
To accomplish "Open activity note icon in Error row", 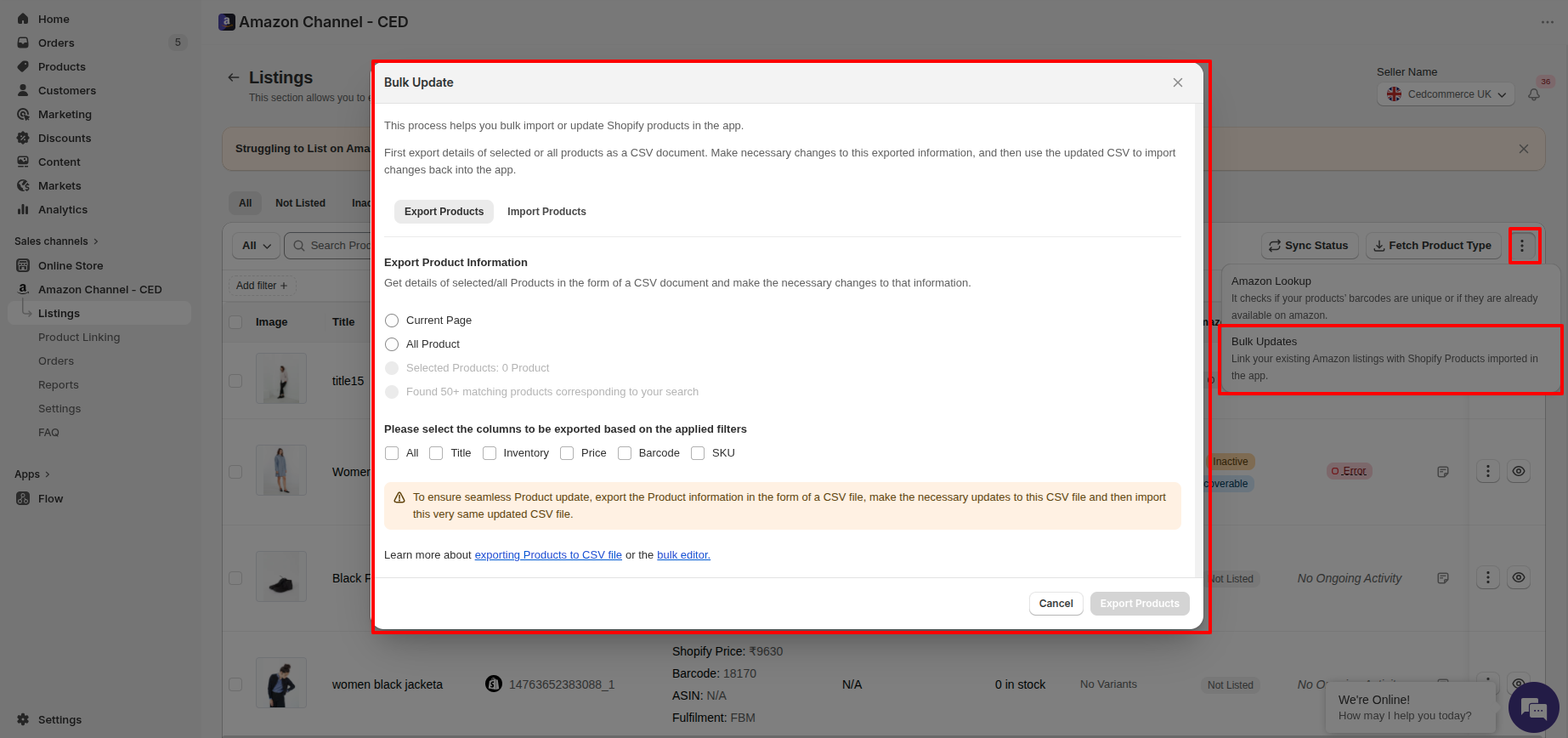I will point(1443,471).
